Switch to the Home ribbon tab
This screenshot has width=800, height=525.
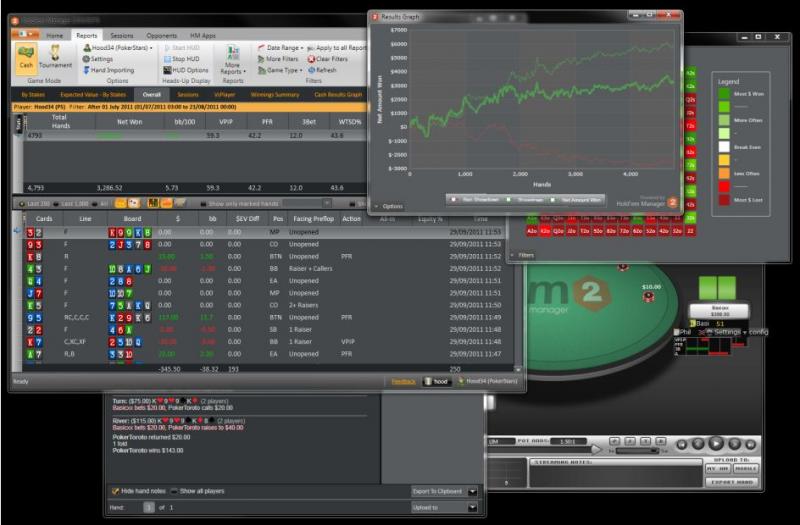click(x=55, y=36)
